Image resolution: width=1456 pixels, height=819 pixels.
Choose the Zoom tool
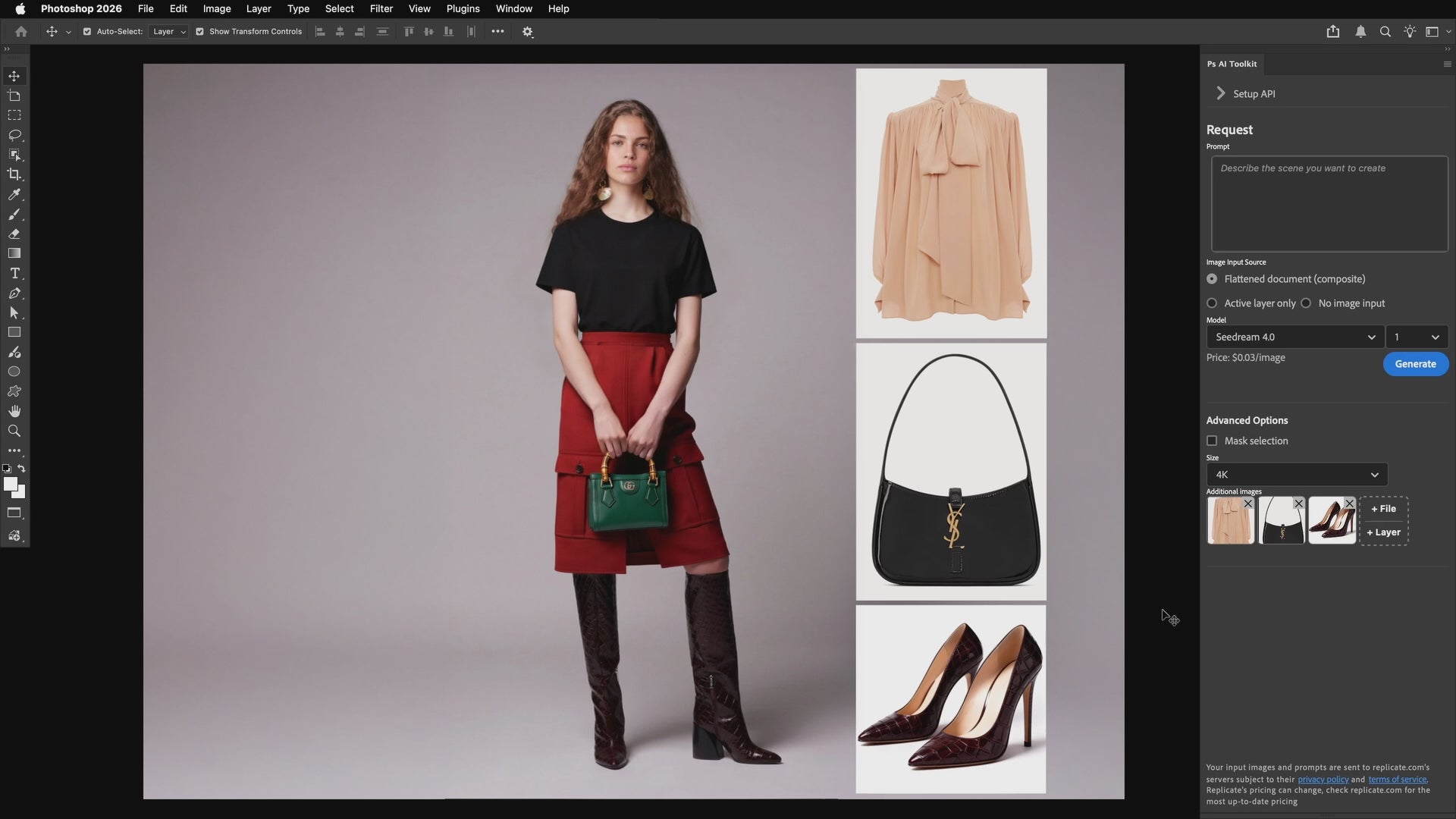(x=14, y=431)
